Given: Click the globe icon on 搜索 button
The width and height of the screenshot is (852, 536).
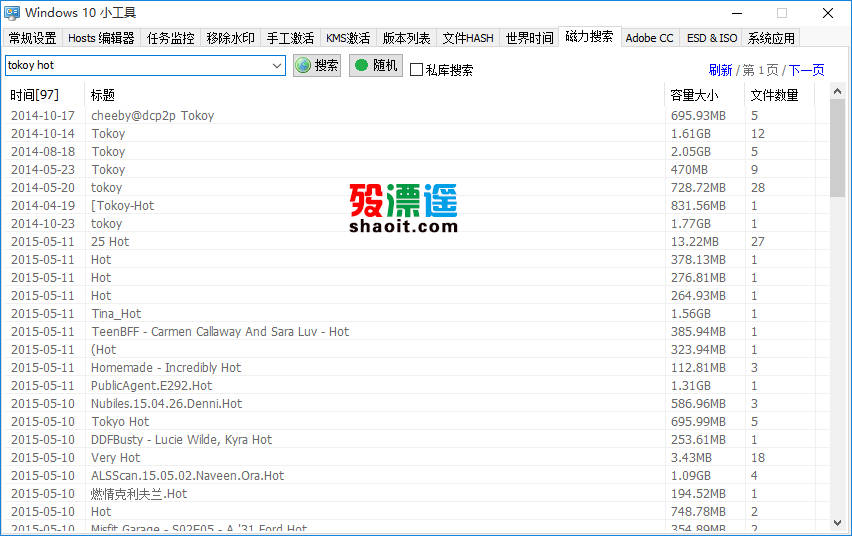Looking at the screenshot, I should coord(303,65).
